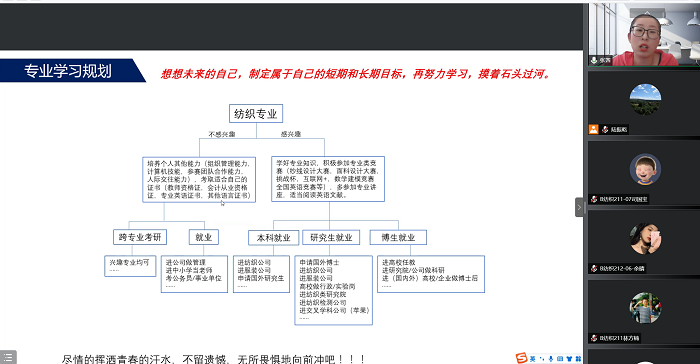Viewport: 700px width, 364px height.
Task: Click the orange host badge icon
Action: coord(593,130)
